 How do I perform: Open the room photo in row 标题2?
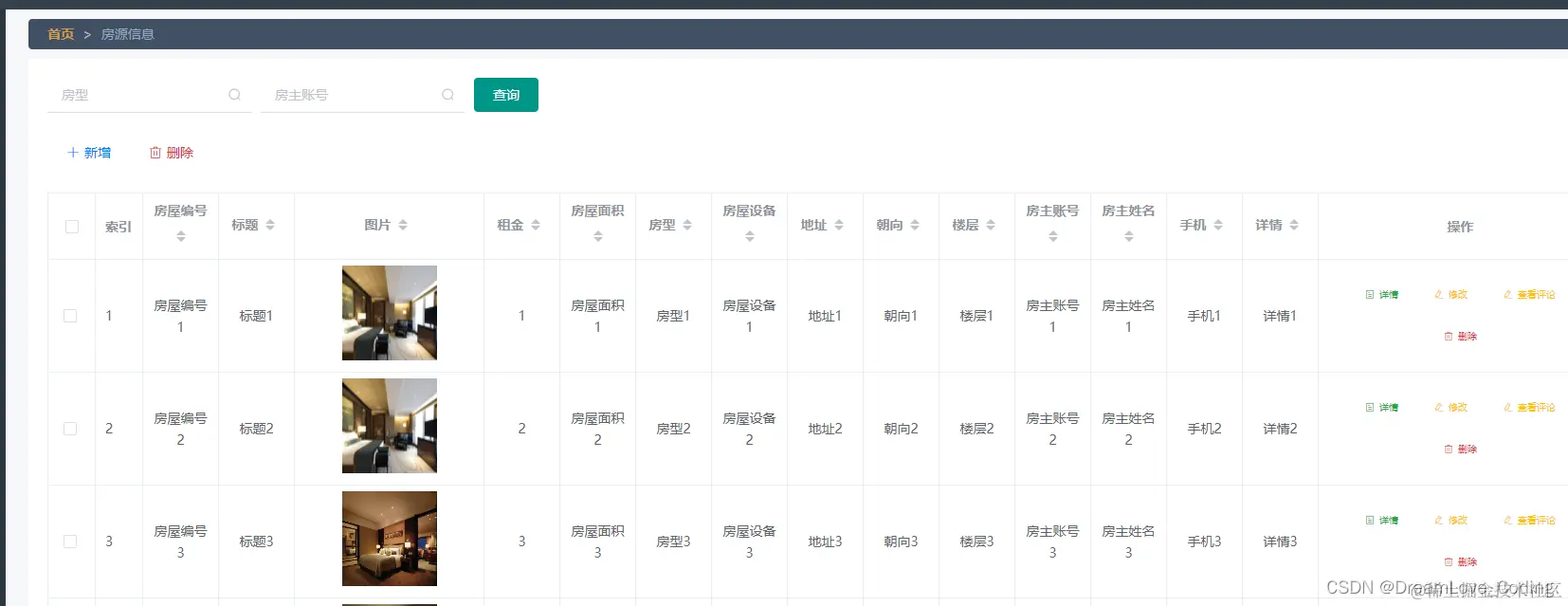(390, 426)
